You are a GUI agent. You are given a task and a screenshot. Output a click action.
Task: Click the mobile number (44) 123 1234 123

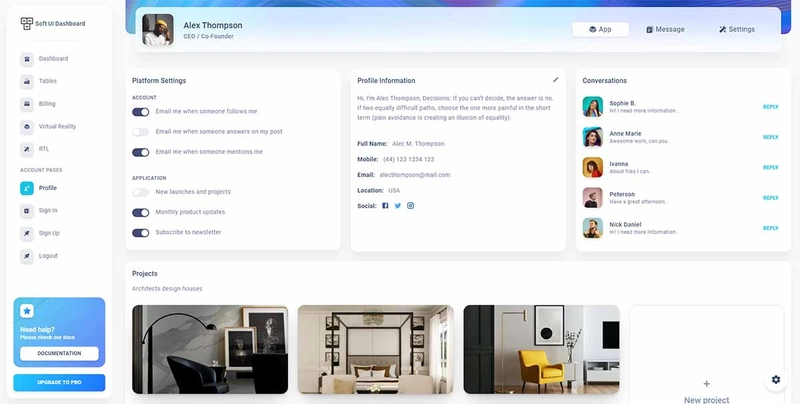point(409,160)
